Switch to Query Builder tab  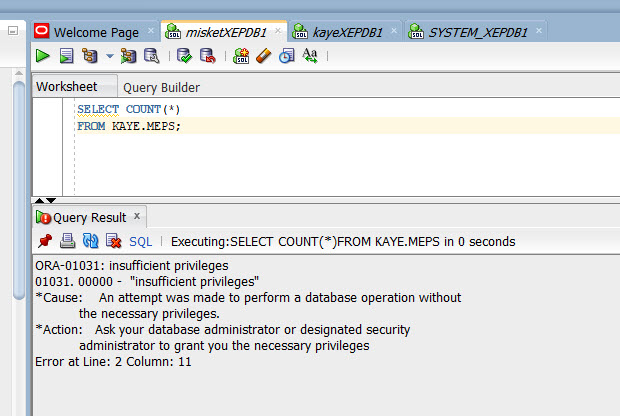tap(161, 87)
